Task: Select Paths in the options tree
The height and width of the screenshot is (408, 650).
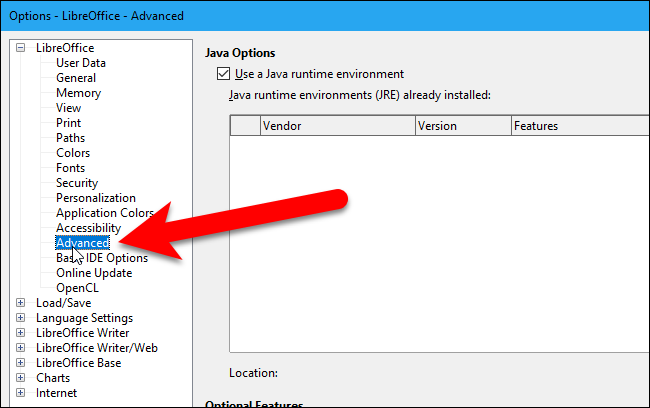Action: point(70,138)
